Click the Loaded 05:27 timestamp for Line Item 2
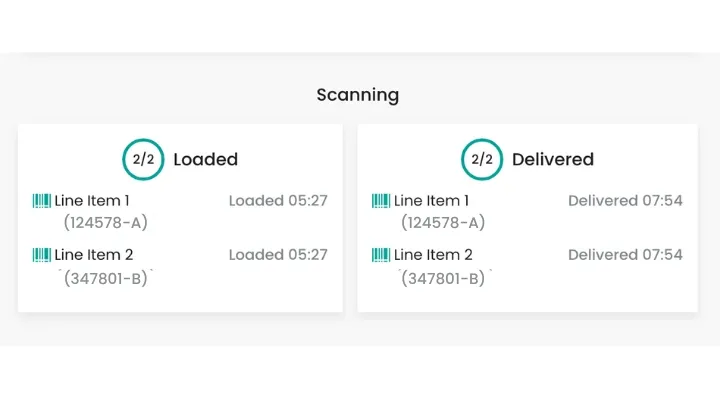 coord(278,255)
